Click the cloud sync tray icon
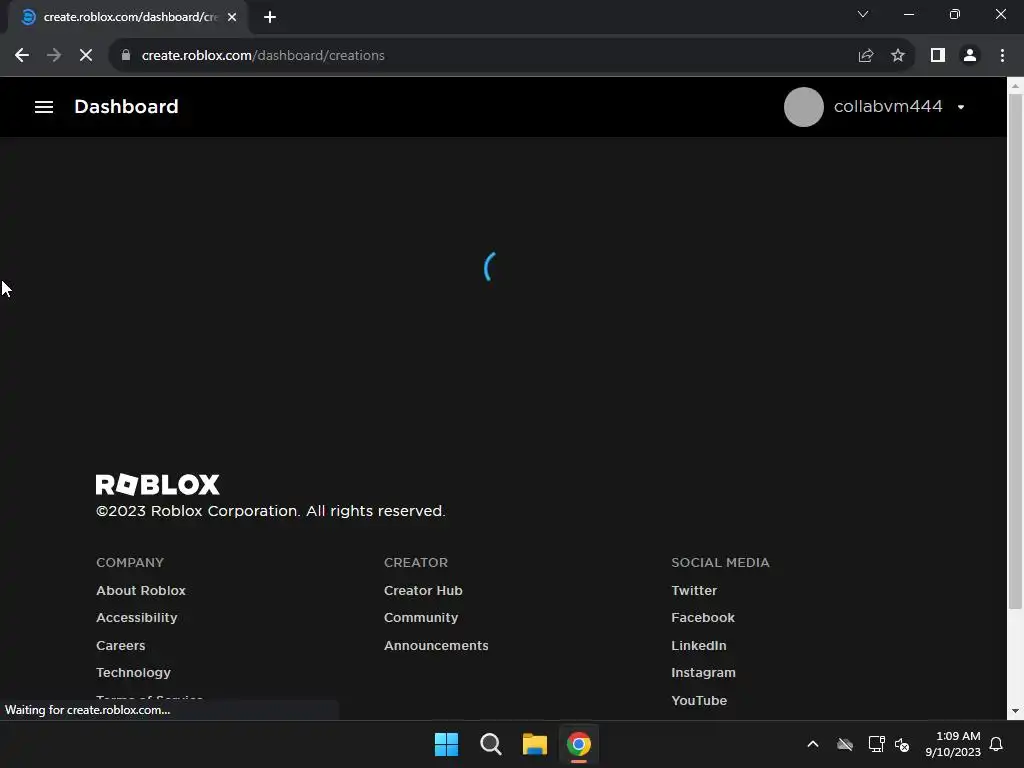1024x768 pixels. click(x=844, y=744)
